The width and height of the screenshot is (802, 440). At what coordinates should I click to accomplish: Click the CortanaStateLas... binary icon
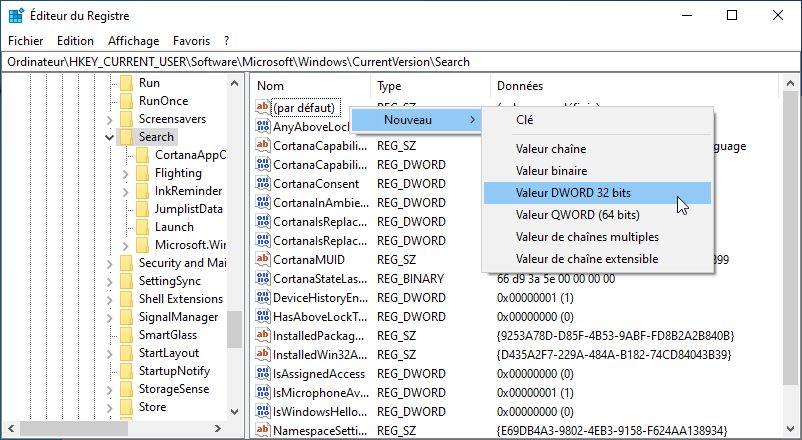pyautogui.click(x=262, y=278)
